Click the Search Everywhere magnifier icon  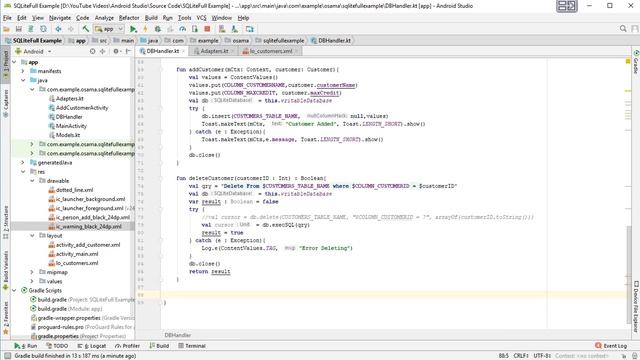[623, 29]
